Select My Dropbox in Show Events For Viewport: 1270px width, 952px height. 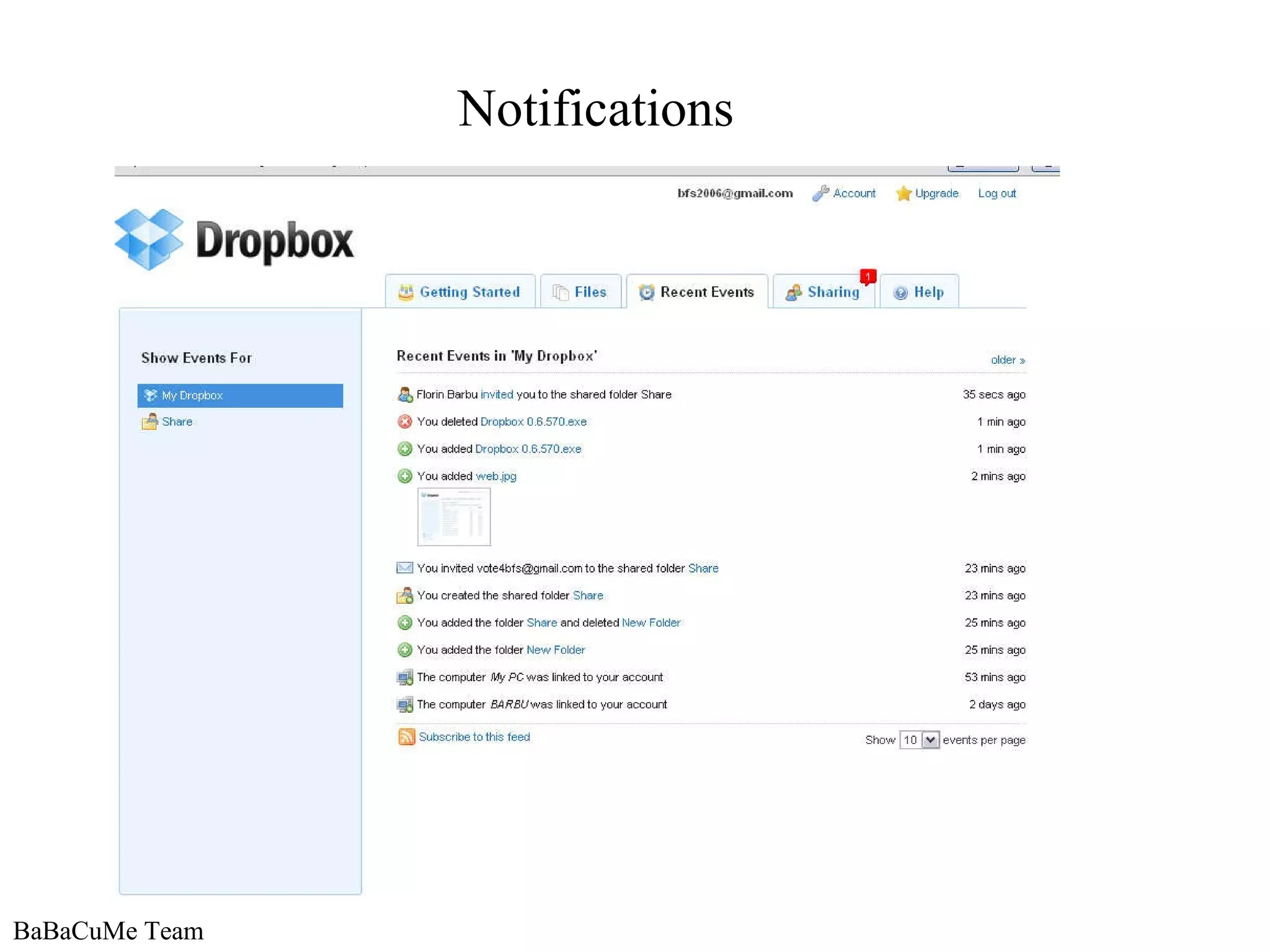pyautogui.click(x=240, y=395)
